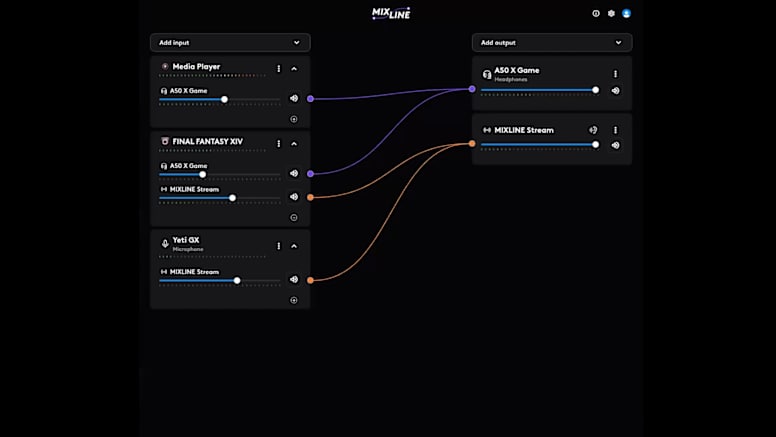Click the circular route button in FINAL FANTASY XIV card

294,217
